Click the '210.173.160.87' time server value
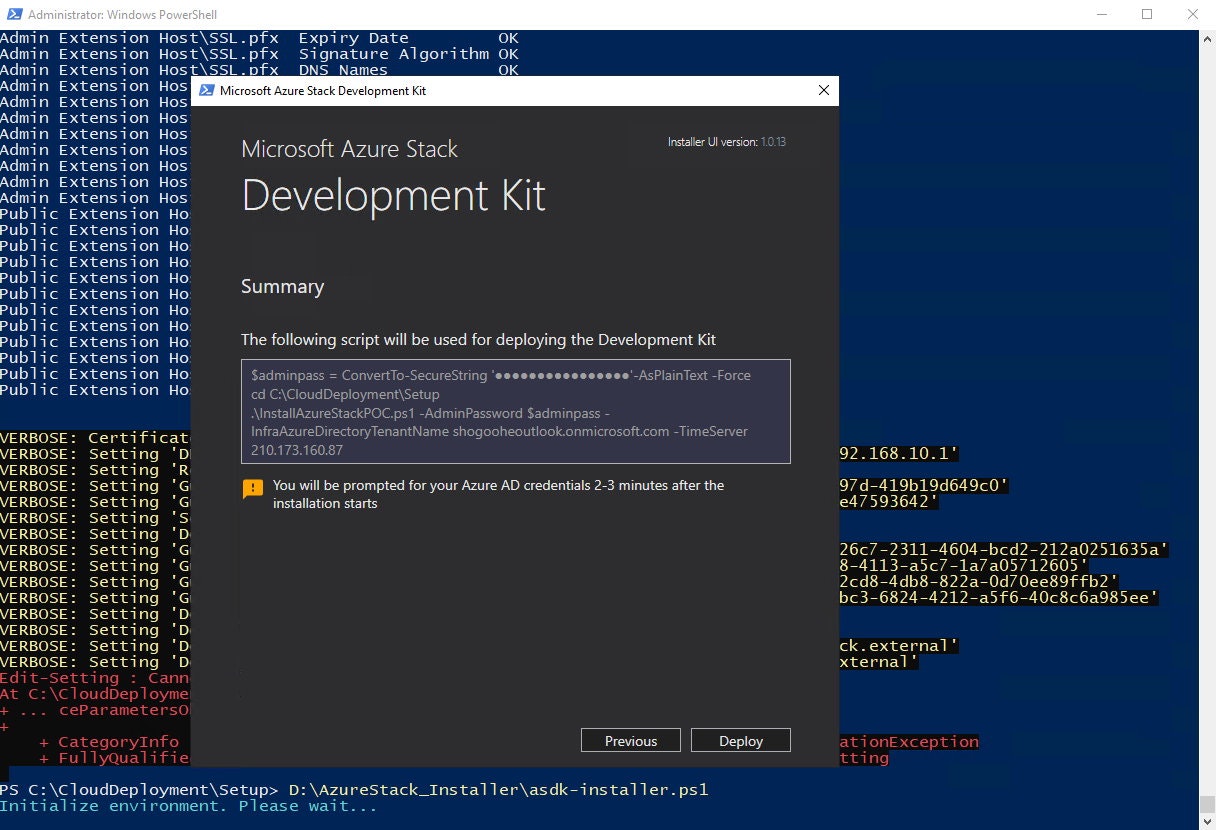 click(297, 450)
